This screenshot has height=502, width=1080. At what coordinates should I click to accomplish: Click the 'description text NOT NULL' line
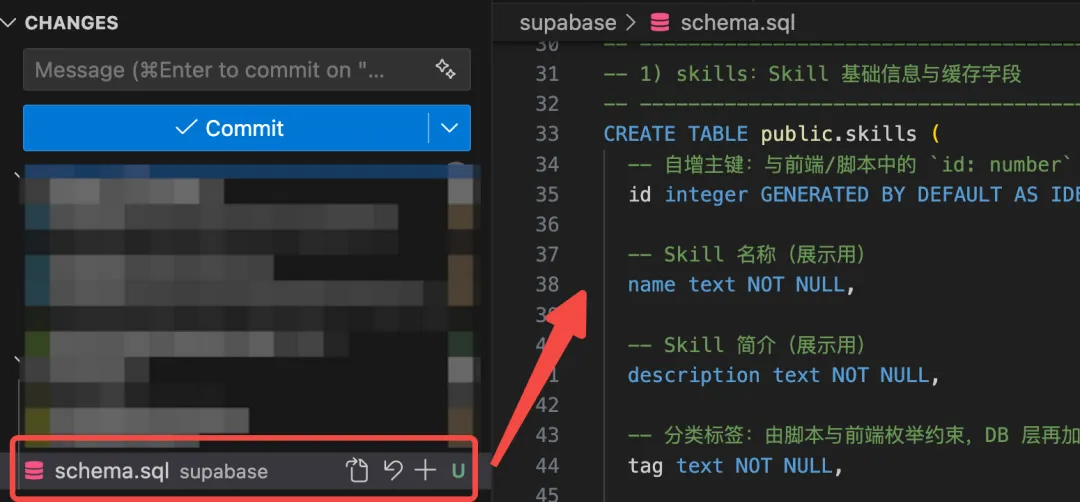click(x=782, y=375)
